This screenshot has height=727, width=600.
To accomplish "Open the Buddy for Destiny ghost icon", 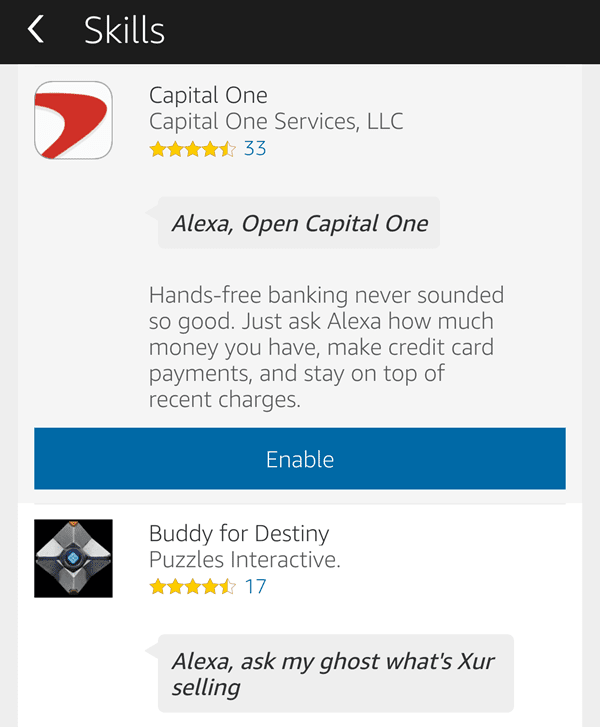I will tap(73, 558).
